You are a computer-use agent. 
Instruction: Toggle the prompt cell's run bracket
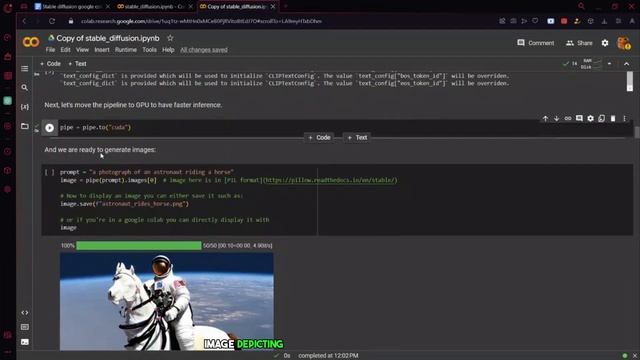pos(49,172)
